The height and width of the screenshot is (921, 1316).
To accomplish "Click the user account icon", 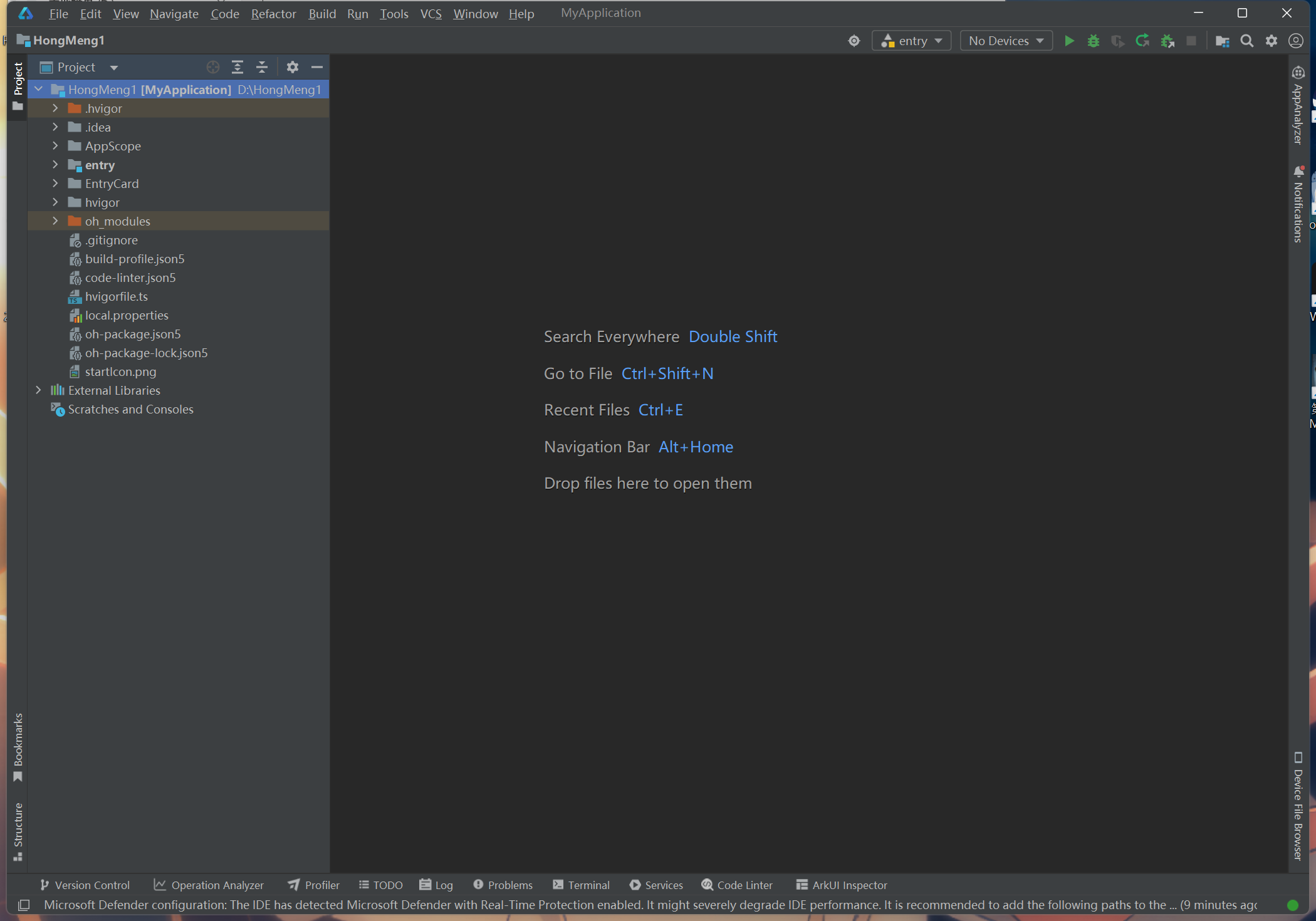I will [1296, 41].
